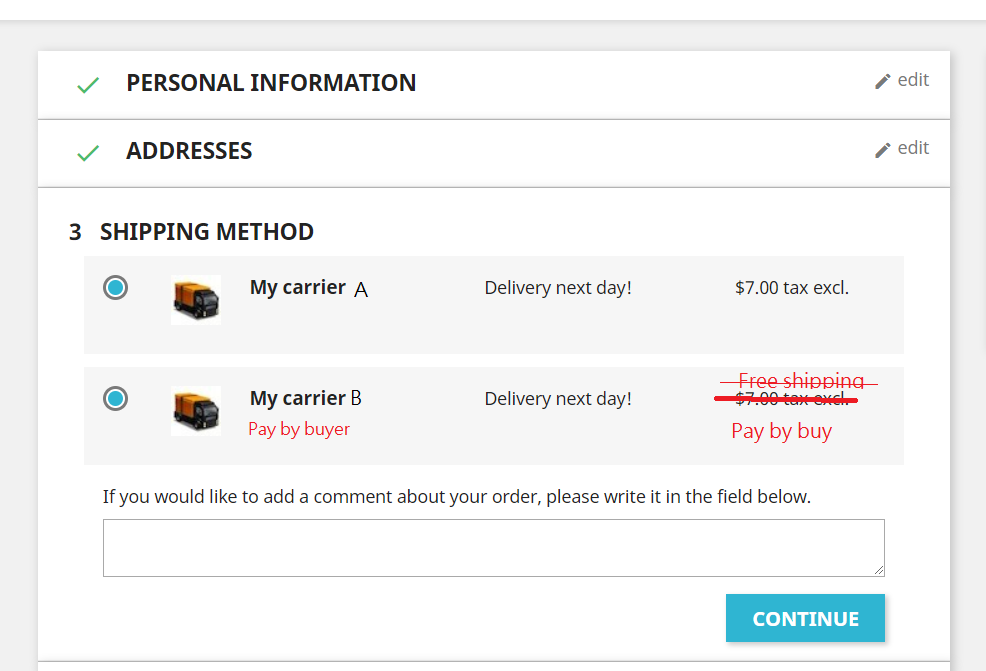The width and height of the screenshot is (986, 671).
Task: Click the truck icon for My carrier A
Action: (195, 300)
